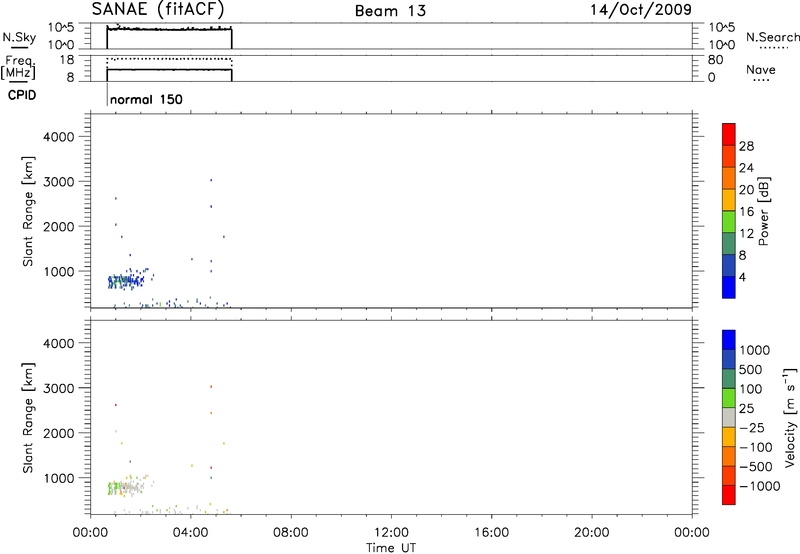Click the Slant Range label of power panel
The image size is (800, 554).
click(28, 211)
